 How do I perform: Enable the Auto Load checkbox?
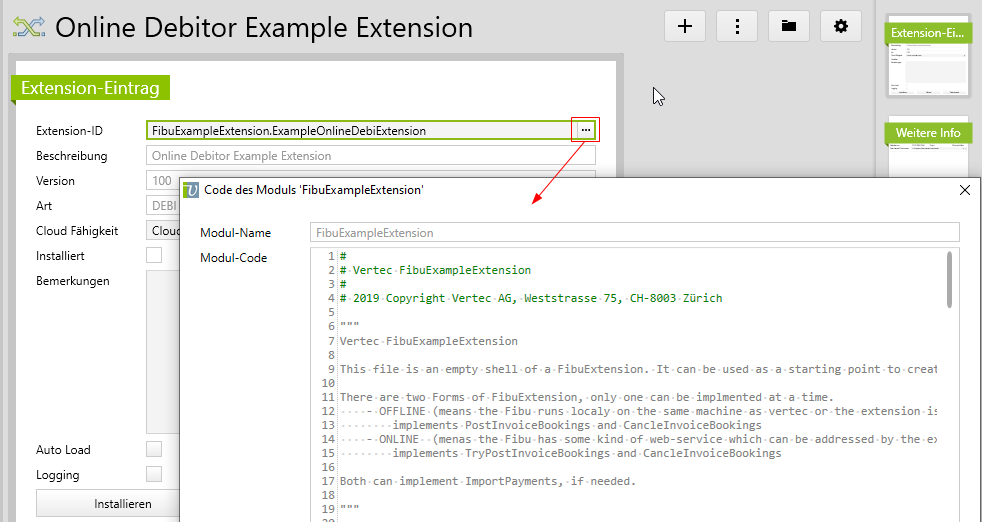coord(154,449)
